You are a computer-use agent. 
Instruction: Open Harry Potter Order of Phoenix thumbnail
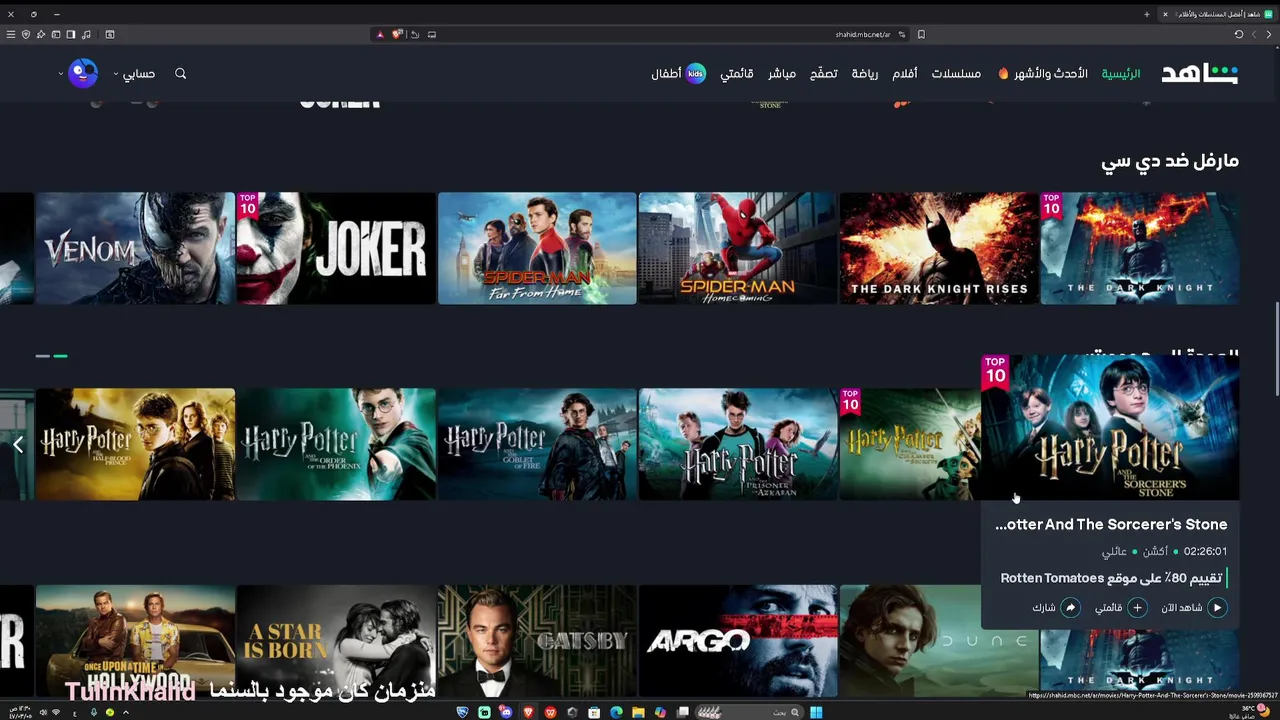(x=336, y=444)
